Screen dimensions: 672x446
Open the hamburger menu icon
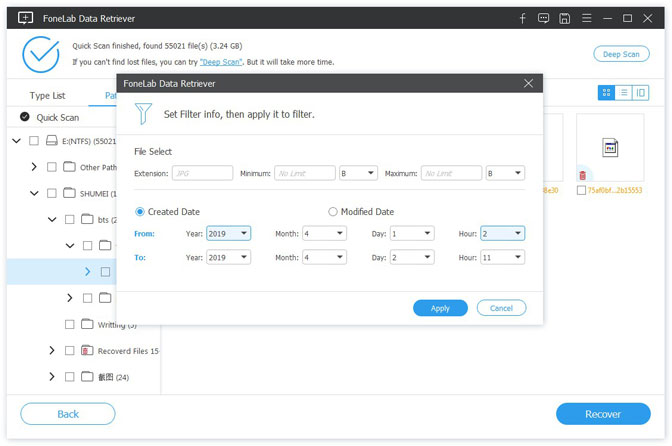(587, 18)
